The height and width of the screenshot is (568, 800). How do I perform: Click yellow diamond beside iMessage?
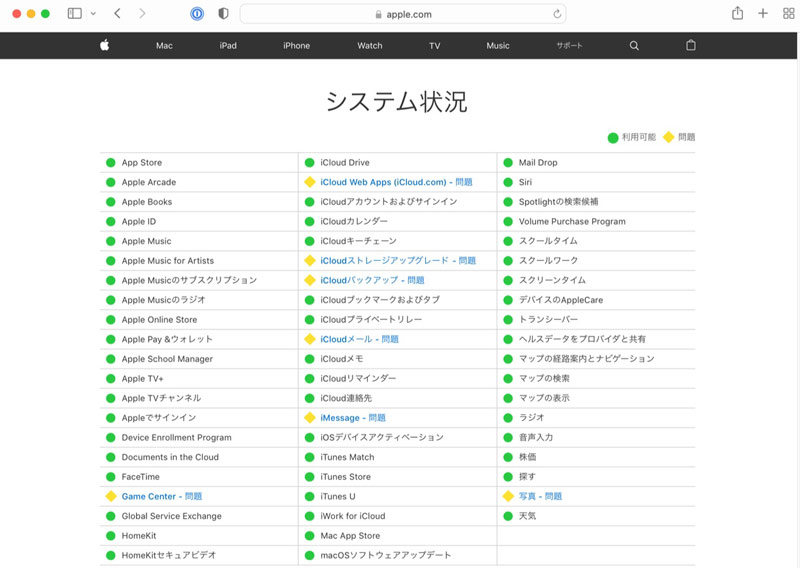point(310,417)
